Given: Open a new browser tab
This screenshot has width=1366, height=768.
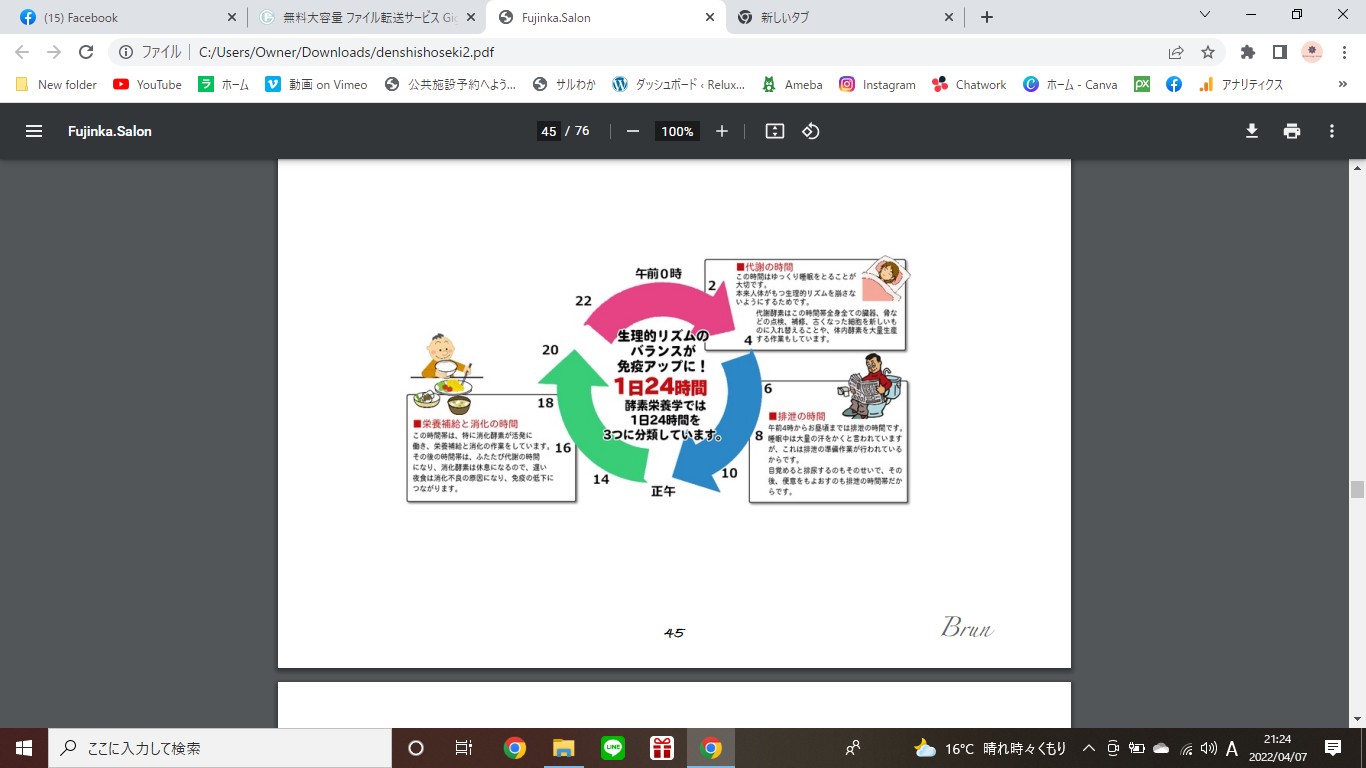Looking at the screenshot, I should [x=987, y=17].
